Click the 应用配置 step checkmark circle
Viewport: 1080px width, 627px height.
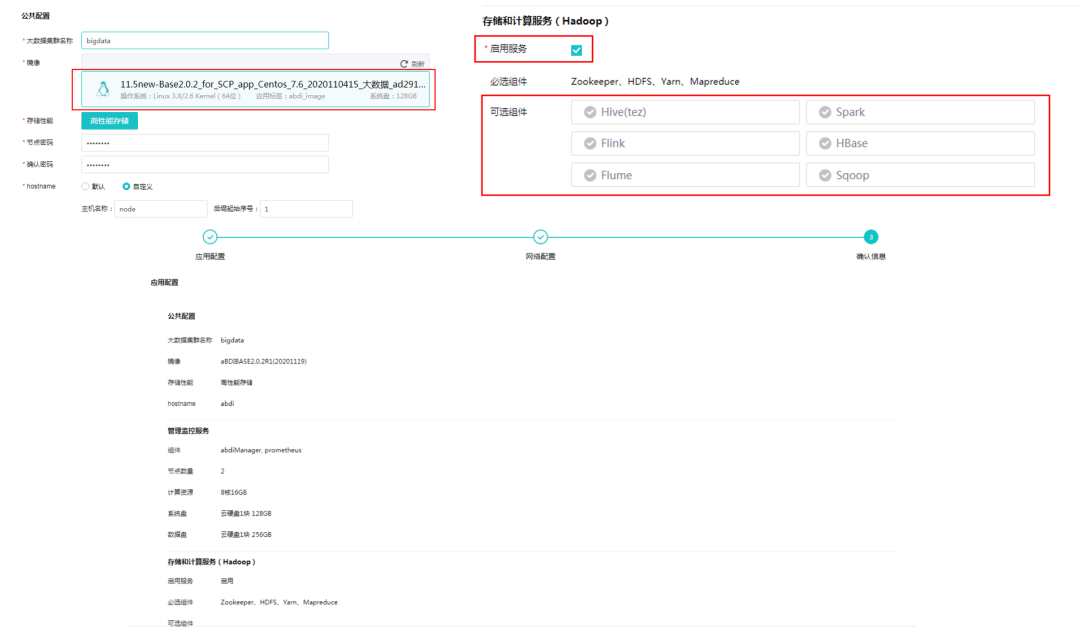pos(210,237)
